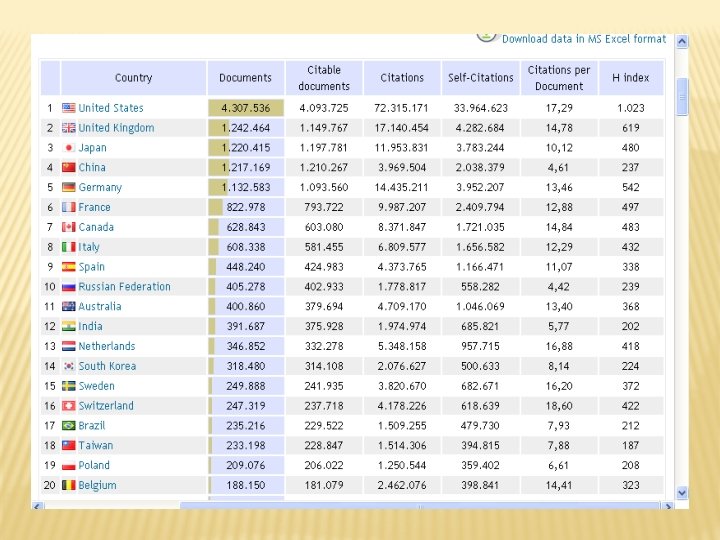Sort table by Country column header
The width and height of the screenshot is (720, 540).
[133, 78]
